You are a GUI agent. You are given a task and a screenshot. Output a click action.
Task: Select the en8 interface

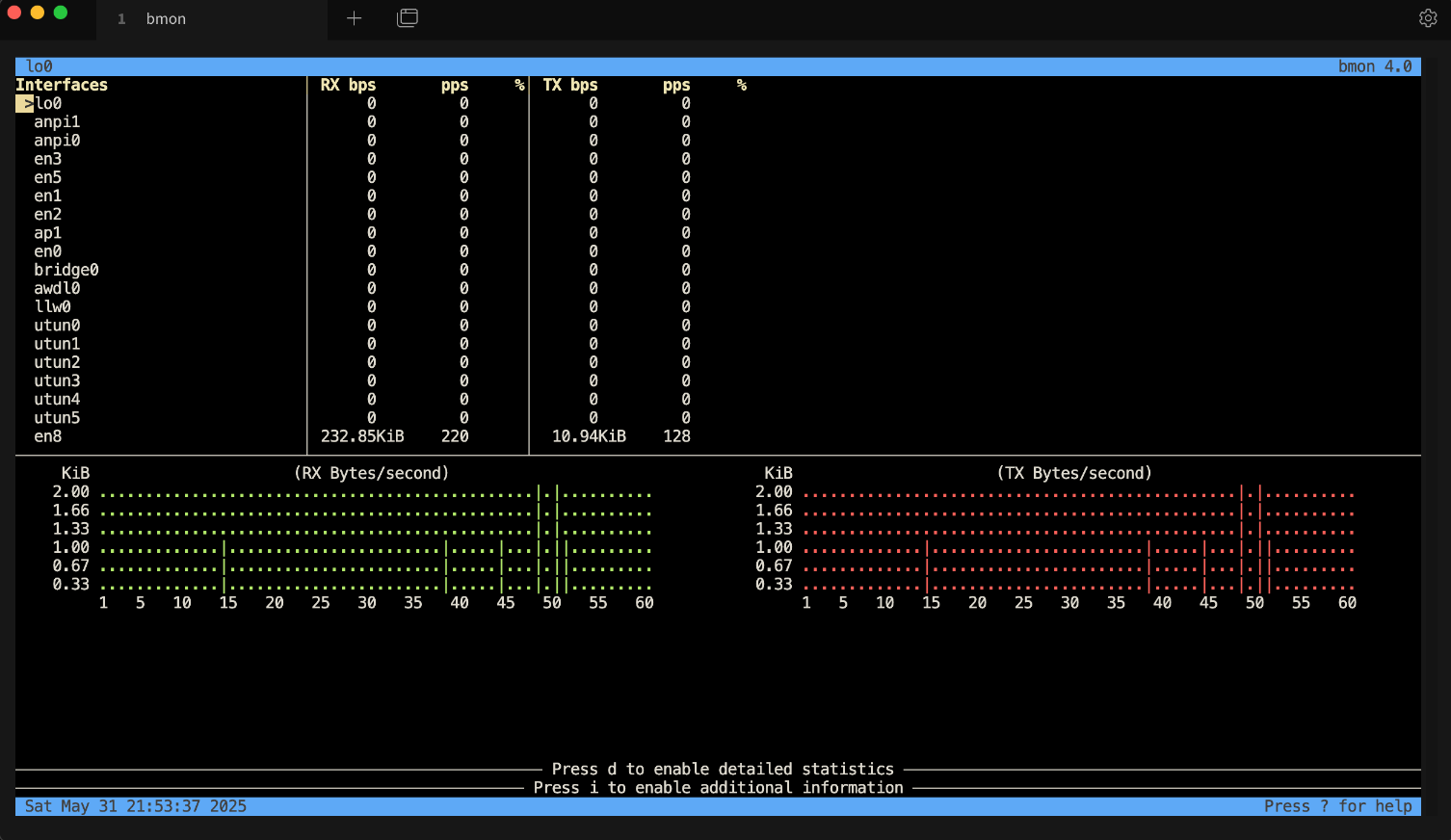(47, 436)
